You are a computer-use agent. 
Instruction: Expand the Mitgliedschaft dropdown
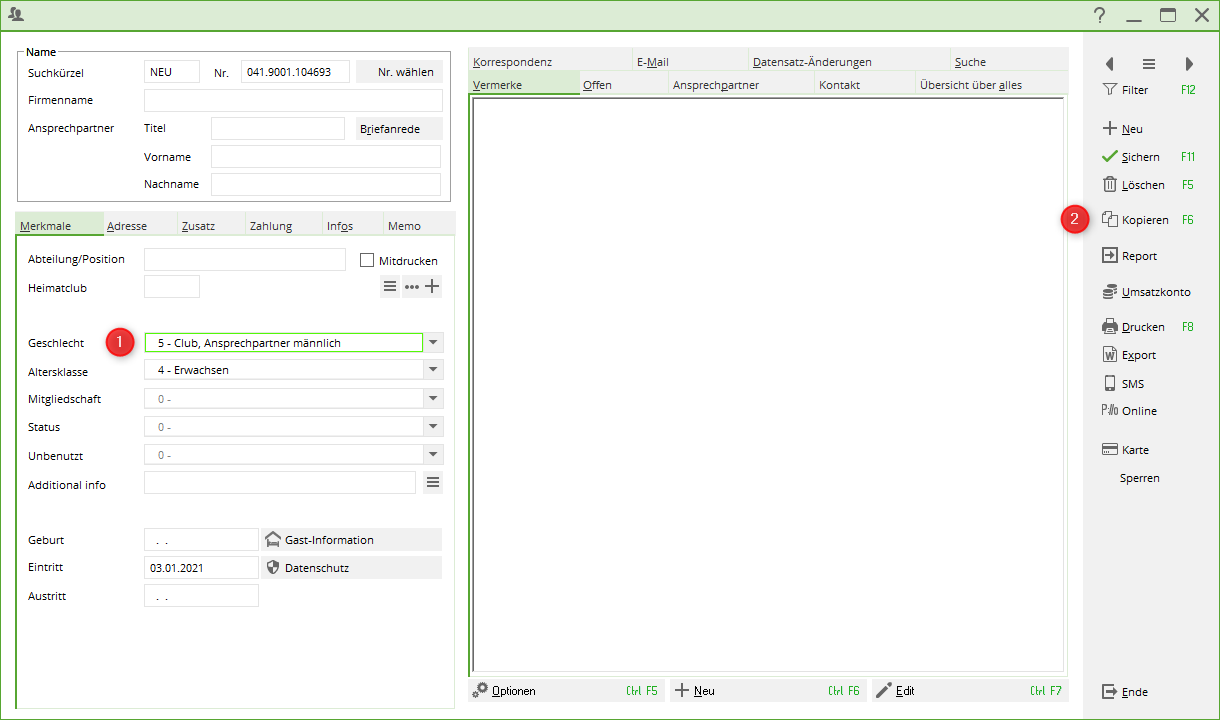(433, 399)
